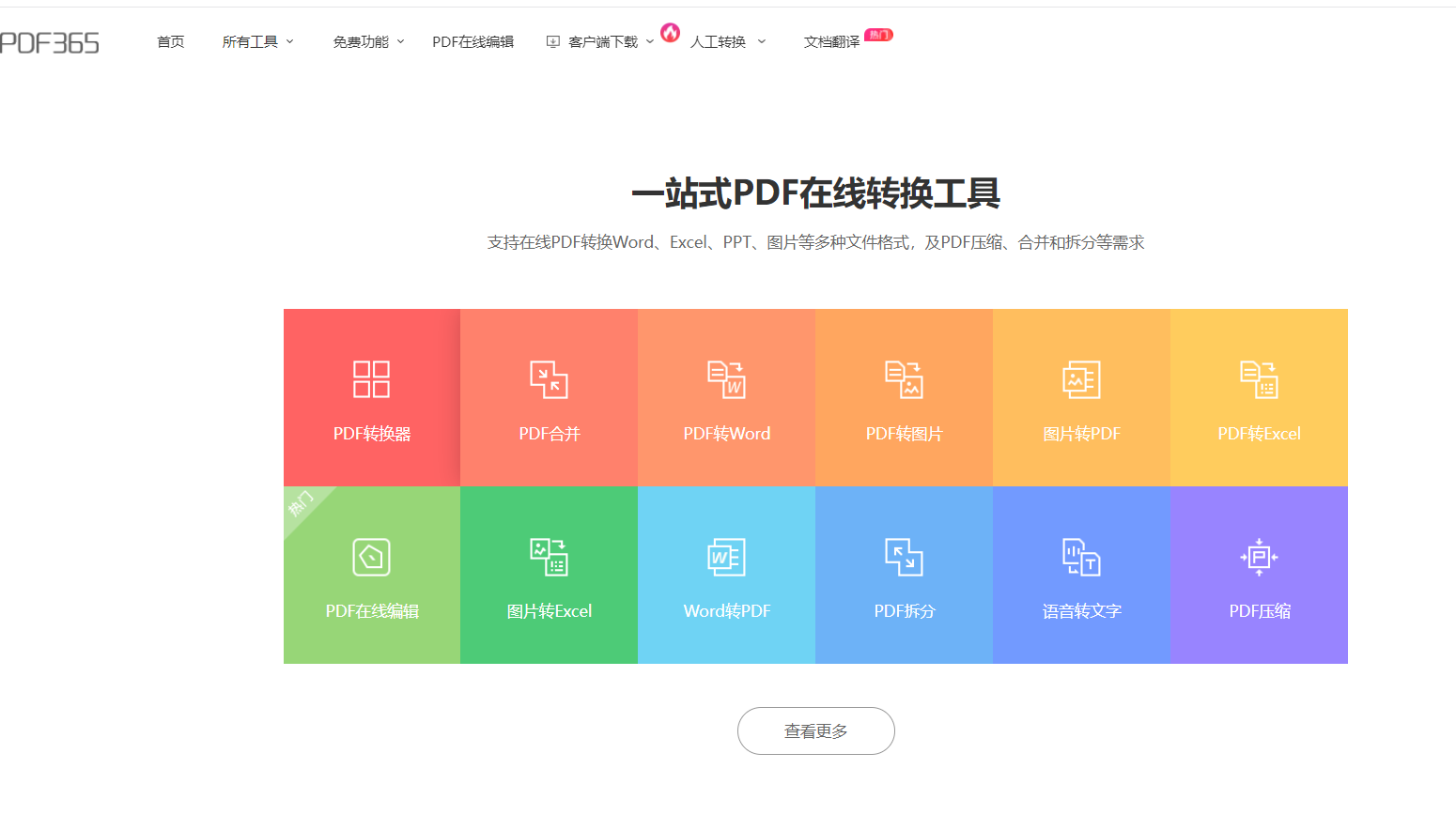Click the subtitle starting with 支持在线PDF转换Word
The image size is (1456, 830).
[x=815, y=242]
